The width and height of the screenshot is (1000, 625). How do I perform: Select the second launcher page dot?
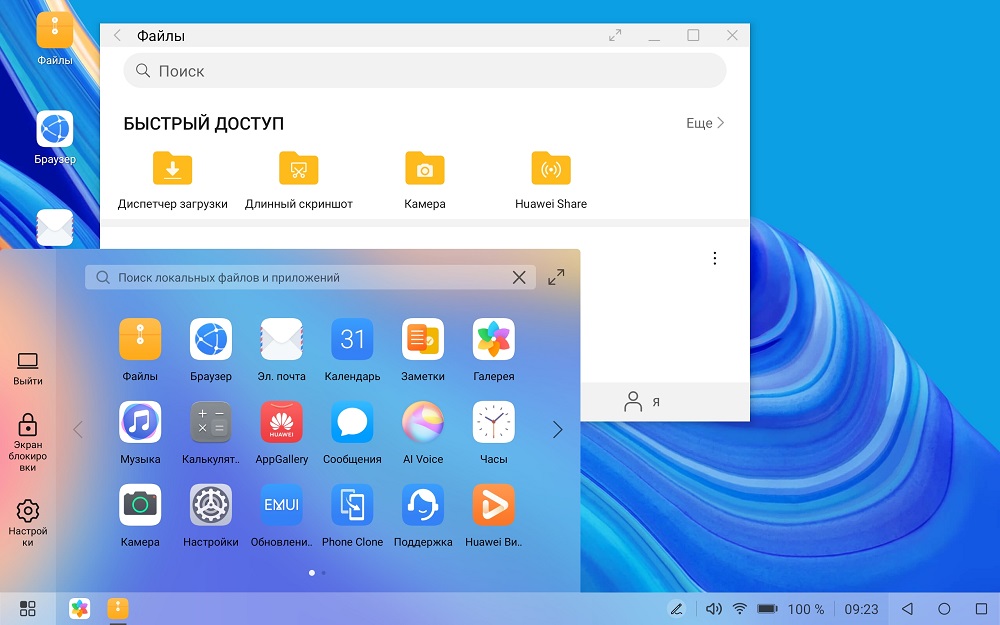323,573
